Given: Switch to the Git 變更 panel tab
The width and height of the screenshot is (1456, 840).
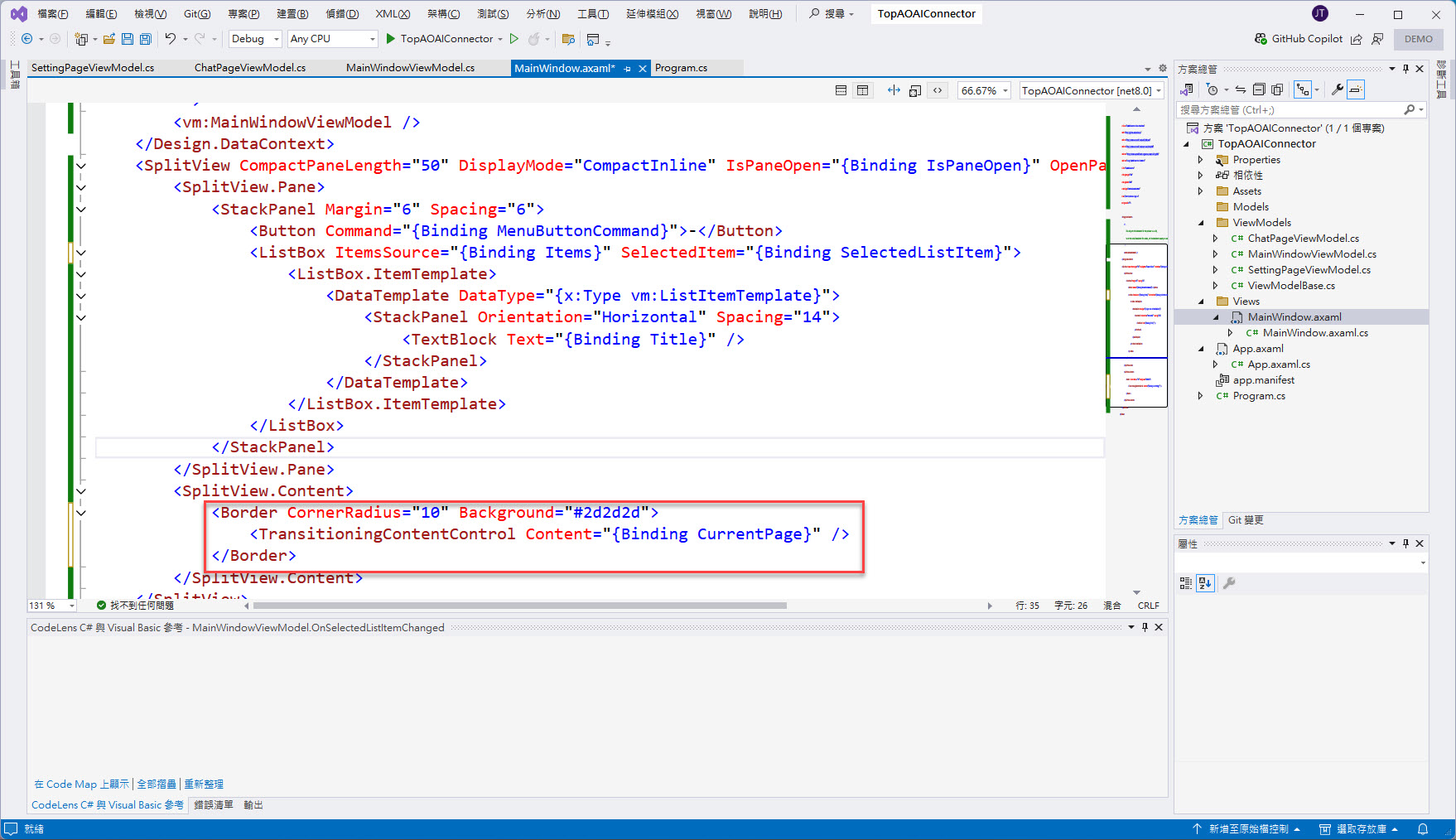Looking at the screenshot, I should [x=1246, y=520].
